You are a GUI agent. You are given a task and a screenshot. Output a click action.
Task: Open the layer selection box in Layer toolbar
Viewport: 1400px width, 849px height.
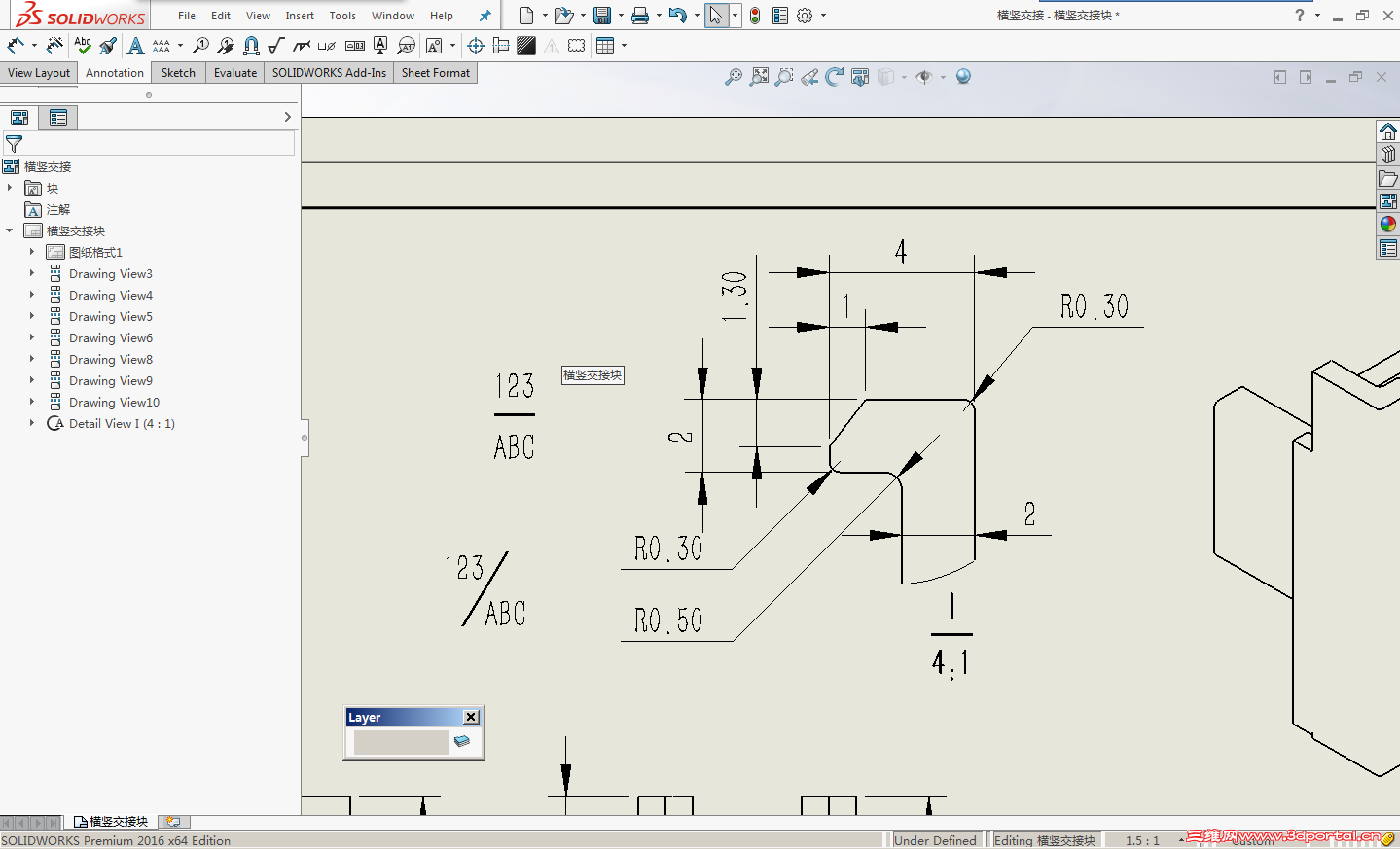pos(401,742)
